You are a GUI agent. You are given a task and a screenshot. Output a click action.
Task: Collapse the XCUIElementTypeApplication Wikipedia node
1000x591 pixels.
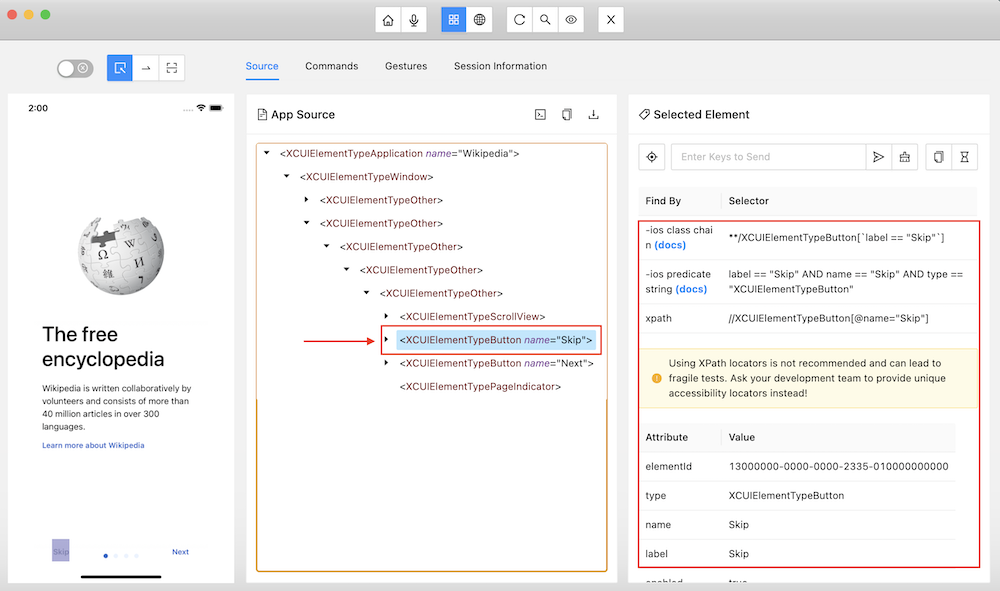pyautogui.click(x=267, y=153)
